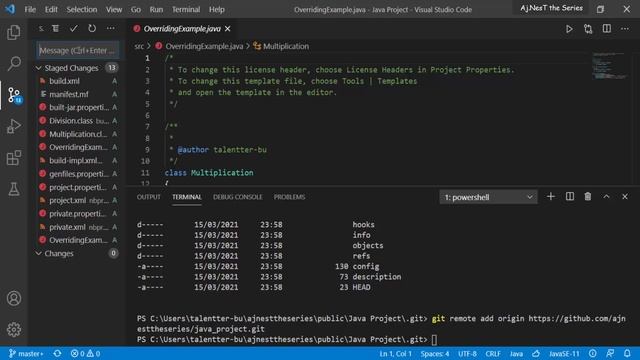This screenshot has width=640, height=360.
Task: Open Changes compare icon in editor toolbar
Action: [588, 29]
